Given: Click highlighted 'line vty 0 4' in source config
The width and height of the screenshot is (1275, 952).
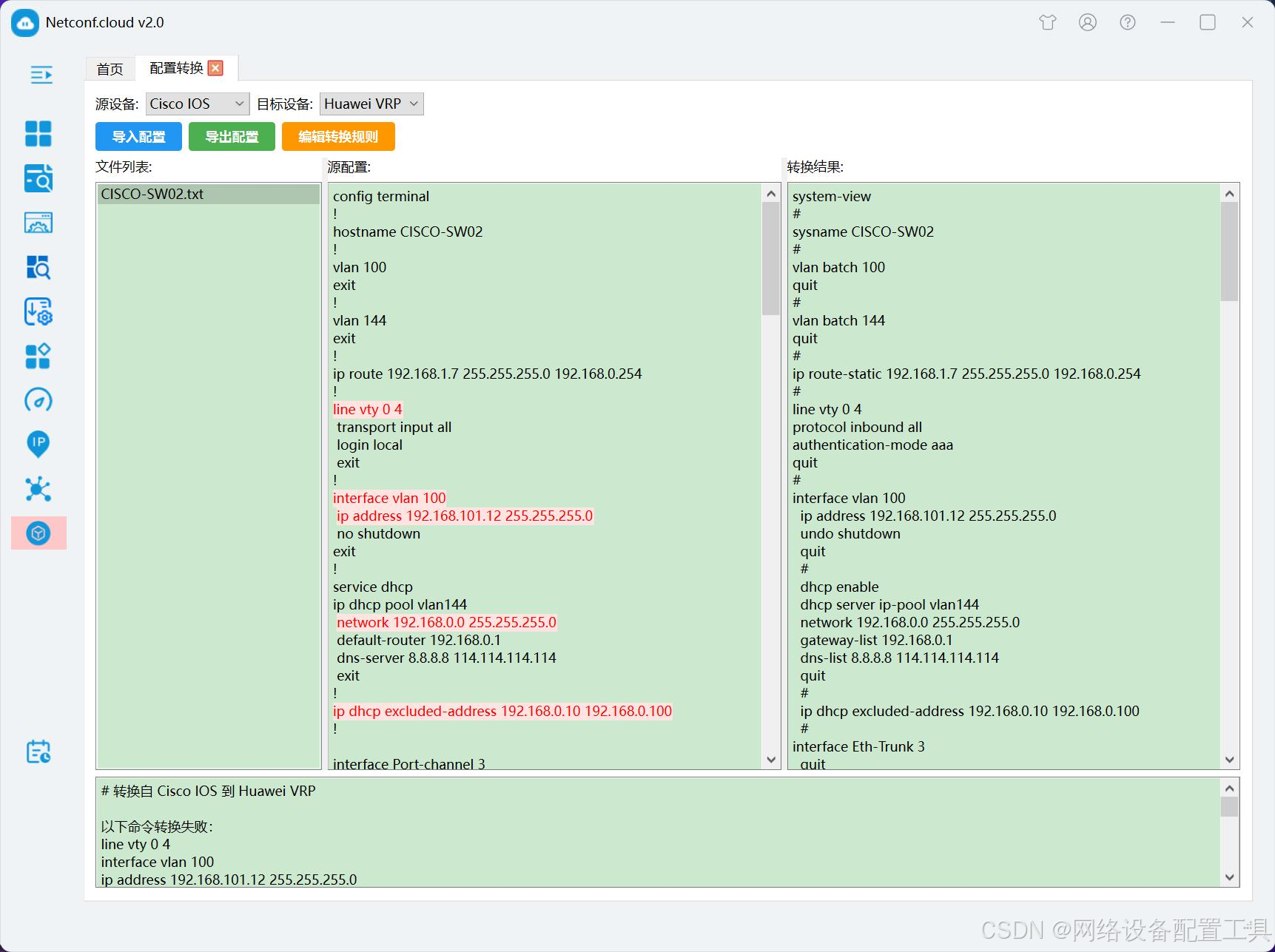Looking at the screenshot, I should pos(368,409).
